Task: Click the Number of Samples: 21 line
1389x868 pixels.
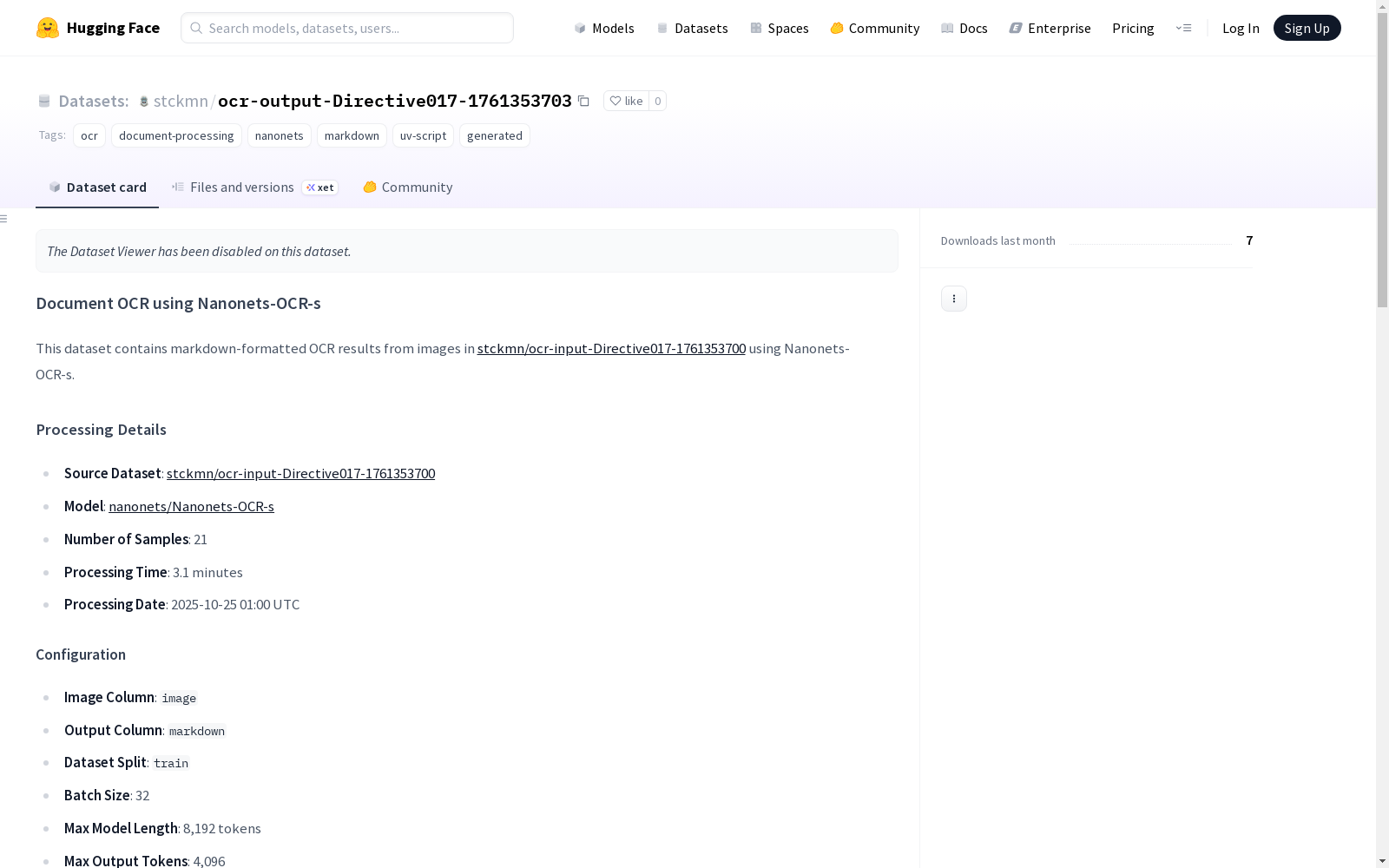Action: (135, 540)
